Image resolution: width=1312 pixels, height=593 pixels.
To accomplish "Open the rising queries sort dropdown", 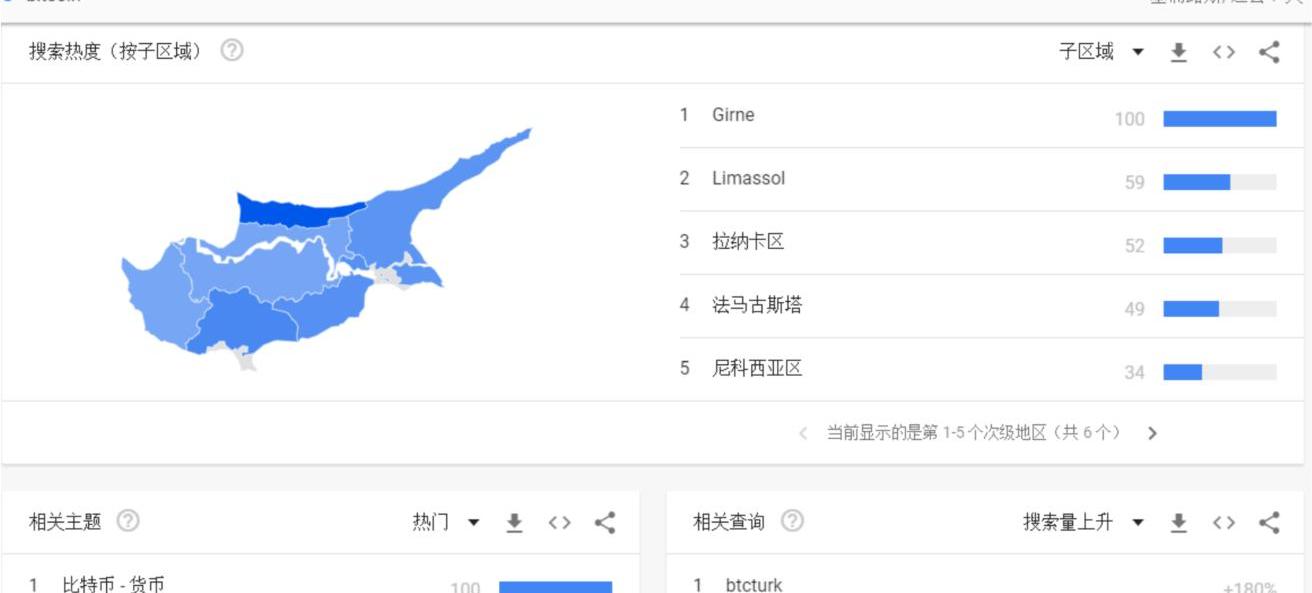I will 1082,522.
